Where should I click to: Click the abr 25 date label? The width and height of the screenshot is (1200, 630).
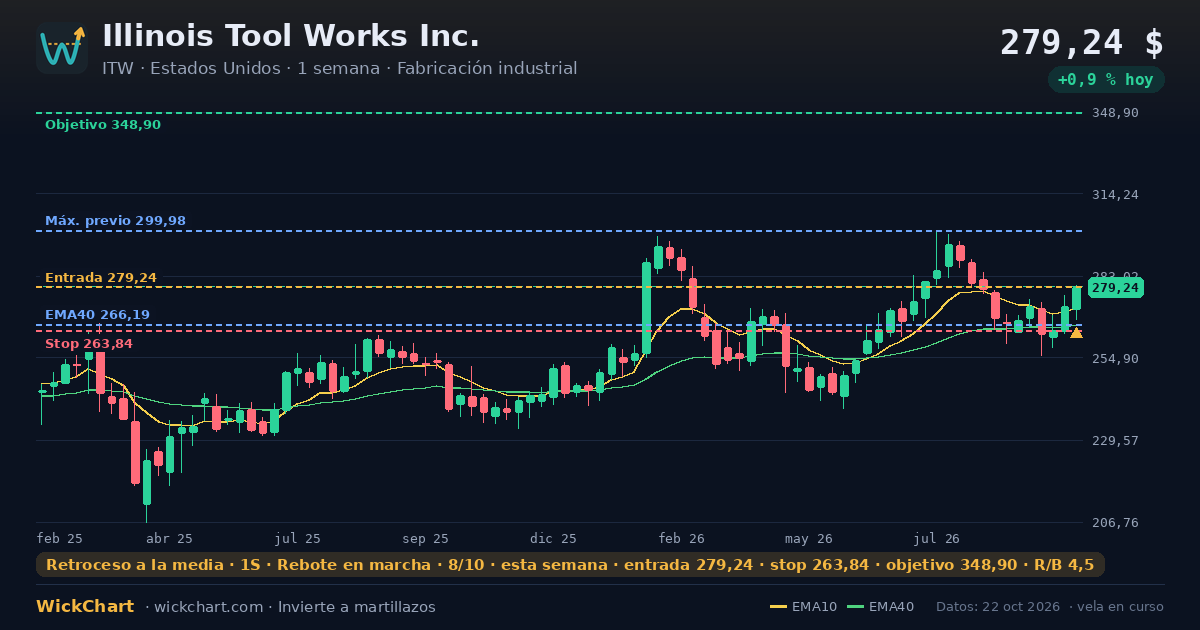[169, 539]
